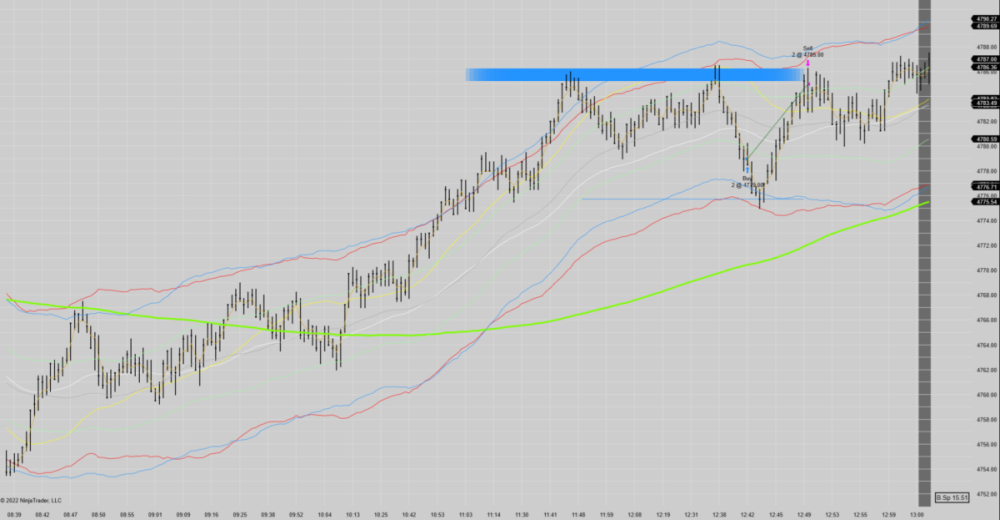This screenshot has height=520, width=1000.
Task: Click the magenta Sell execution arrow marker
Action: click(x=808, y=62)
